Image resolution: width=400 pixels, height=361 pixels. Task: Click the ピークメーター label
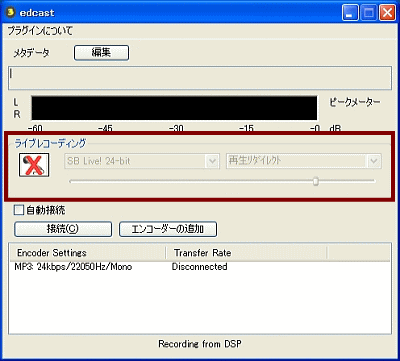355,103
